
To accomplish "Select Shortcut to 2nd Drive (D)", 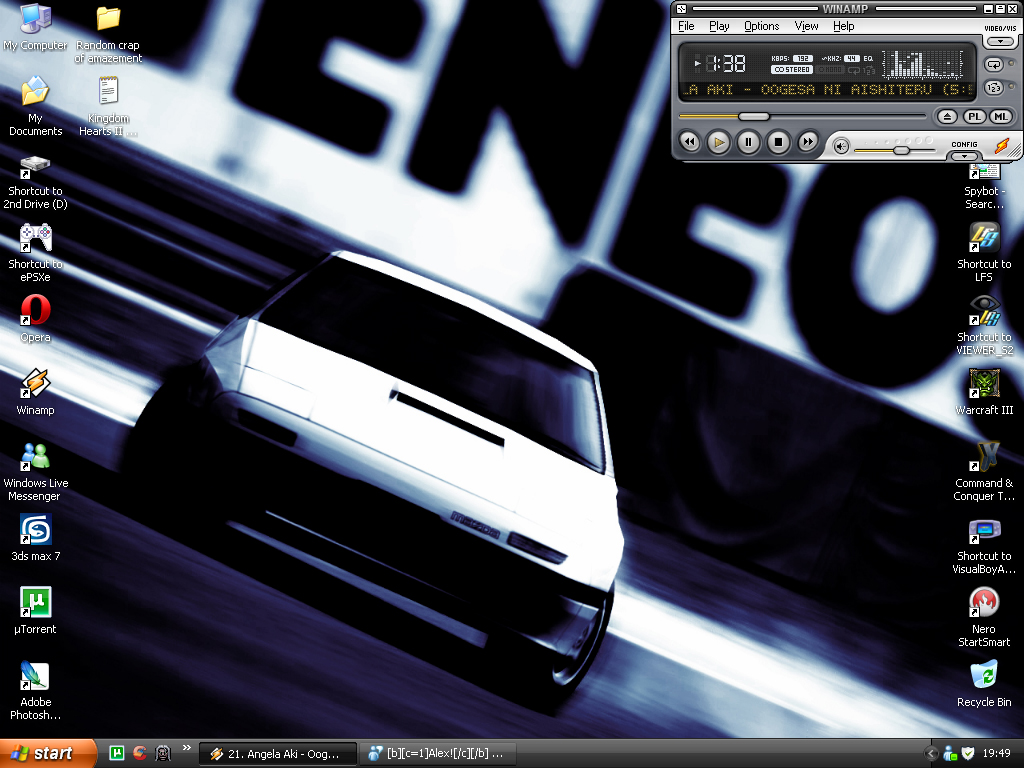I will [35, 182].
